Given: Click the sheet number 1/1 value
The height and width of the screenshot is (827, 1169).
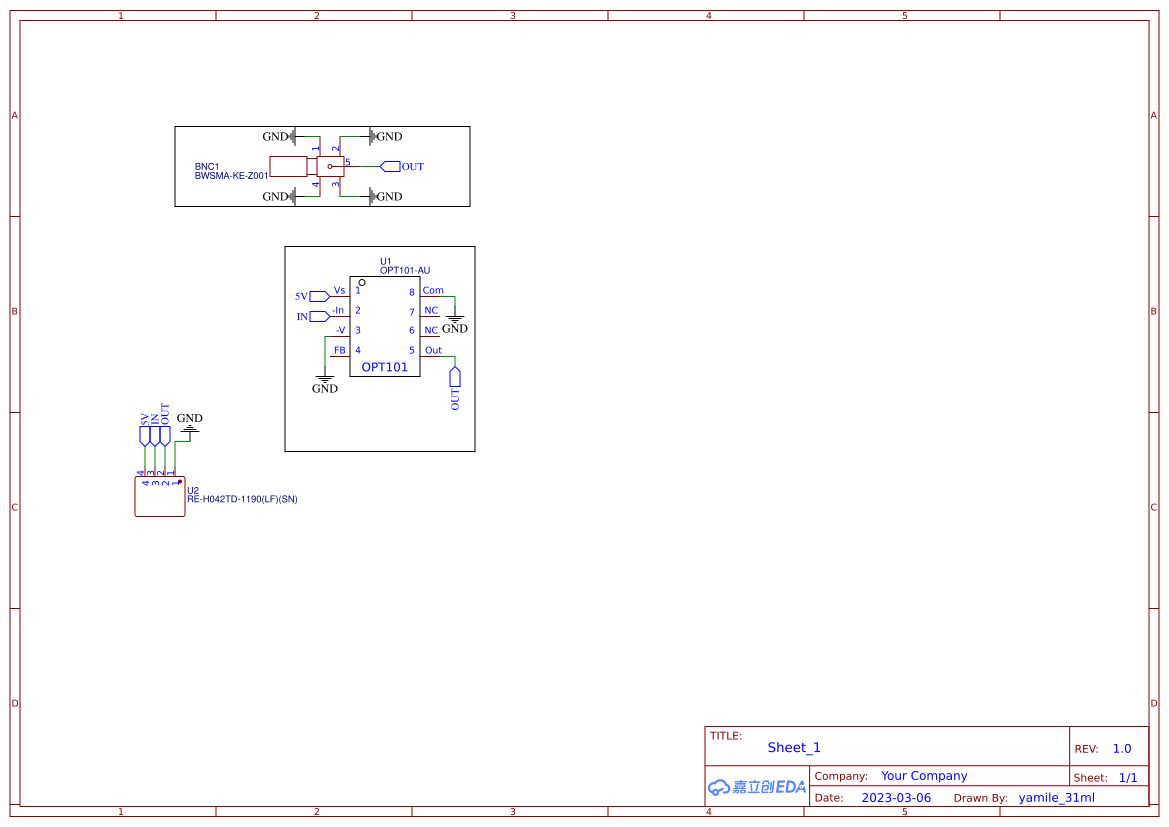Looking at the screenshot, I should coord(1127,777).
